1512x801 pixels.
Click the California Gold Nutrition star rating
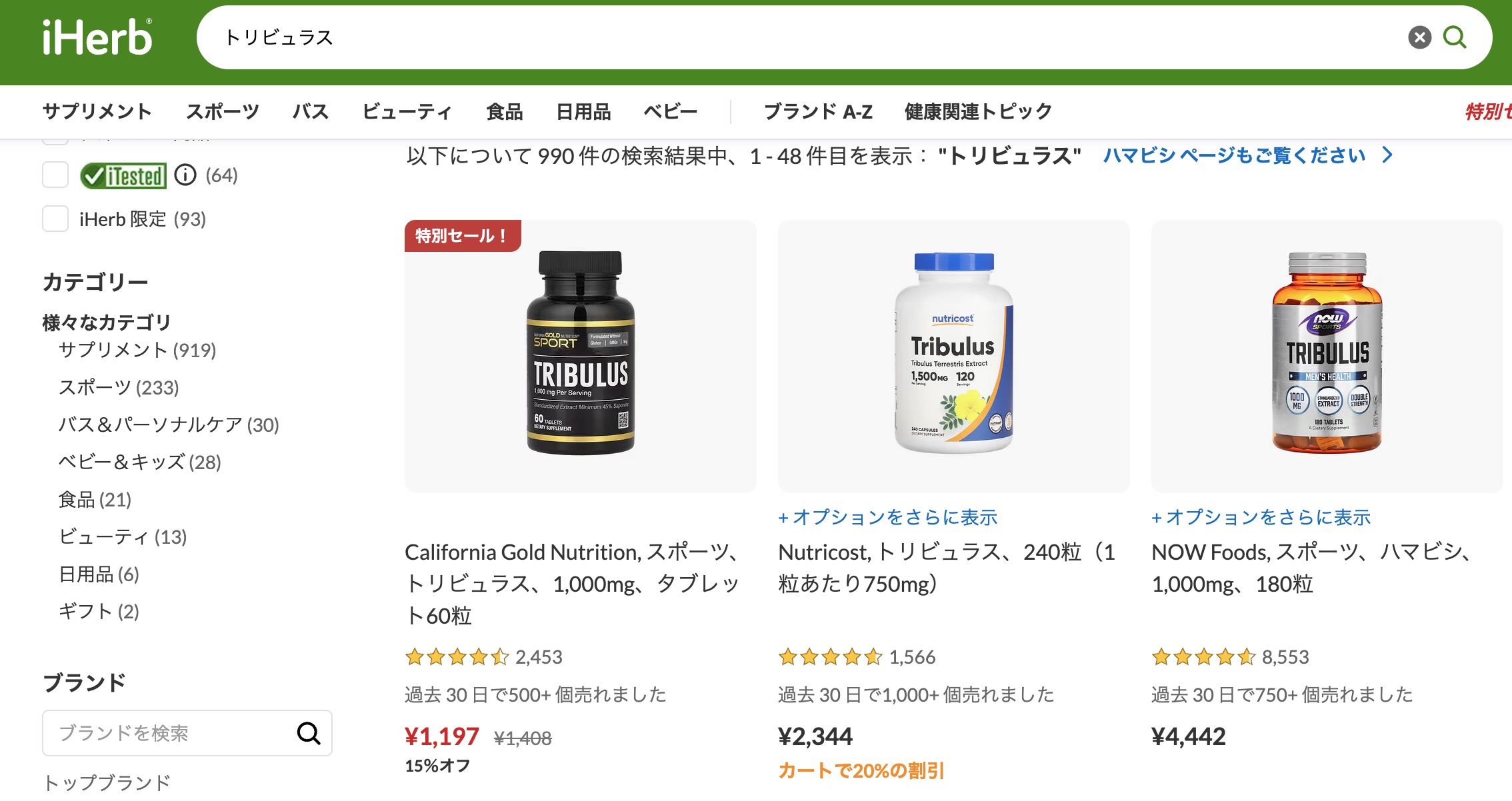pos(457,658)
